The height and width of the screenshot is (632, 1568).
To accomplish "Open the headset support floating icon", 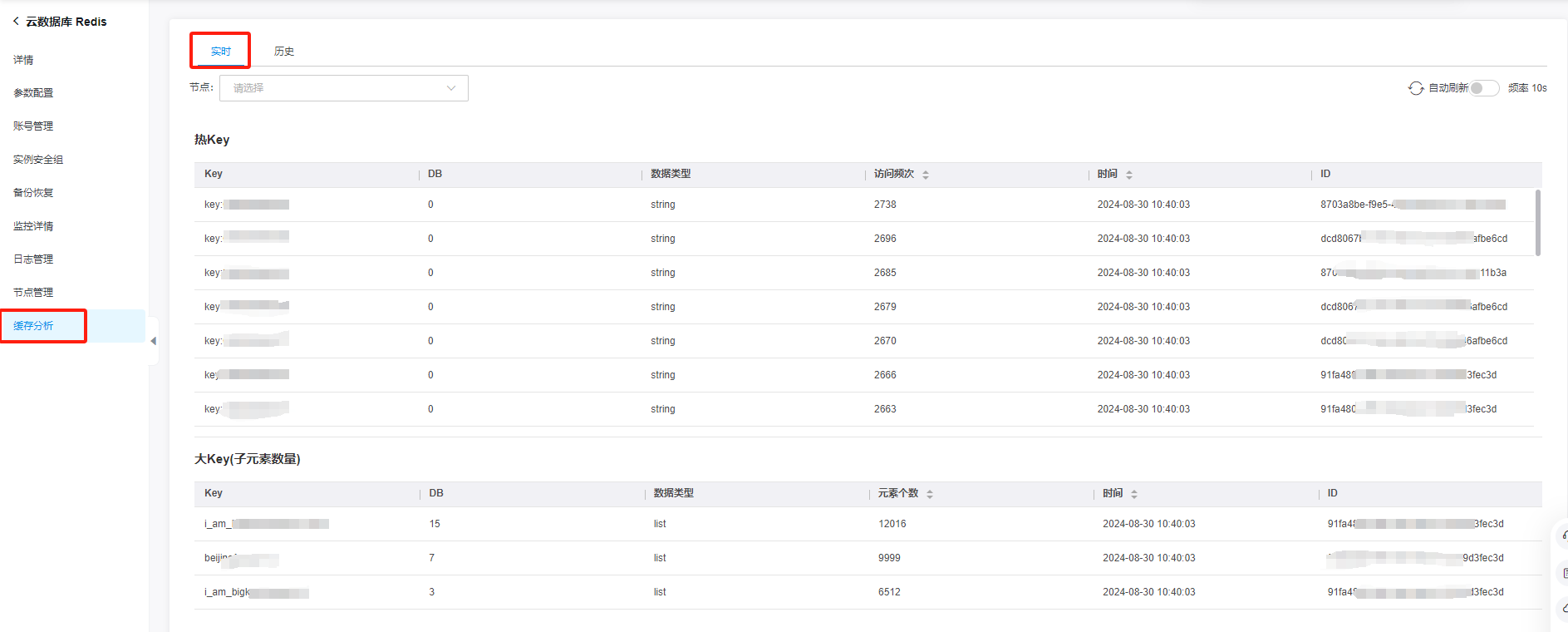I will (x=1564, y=536).
